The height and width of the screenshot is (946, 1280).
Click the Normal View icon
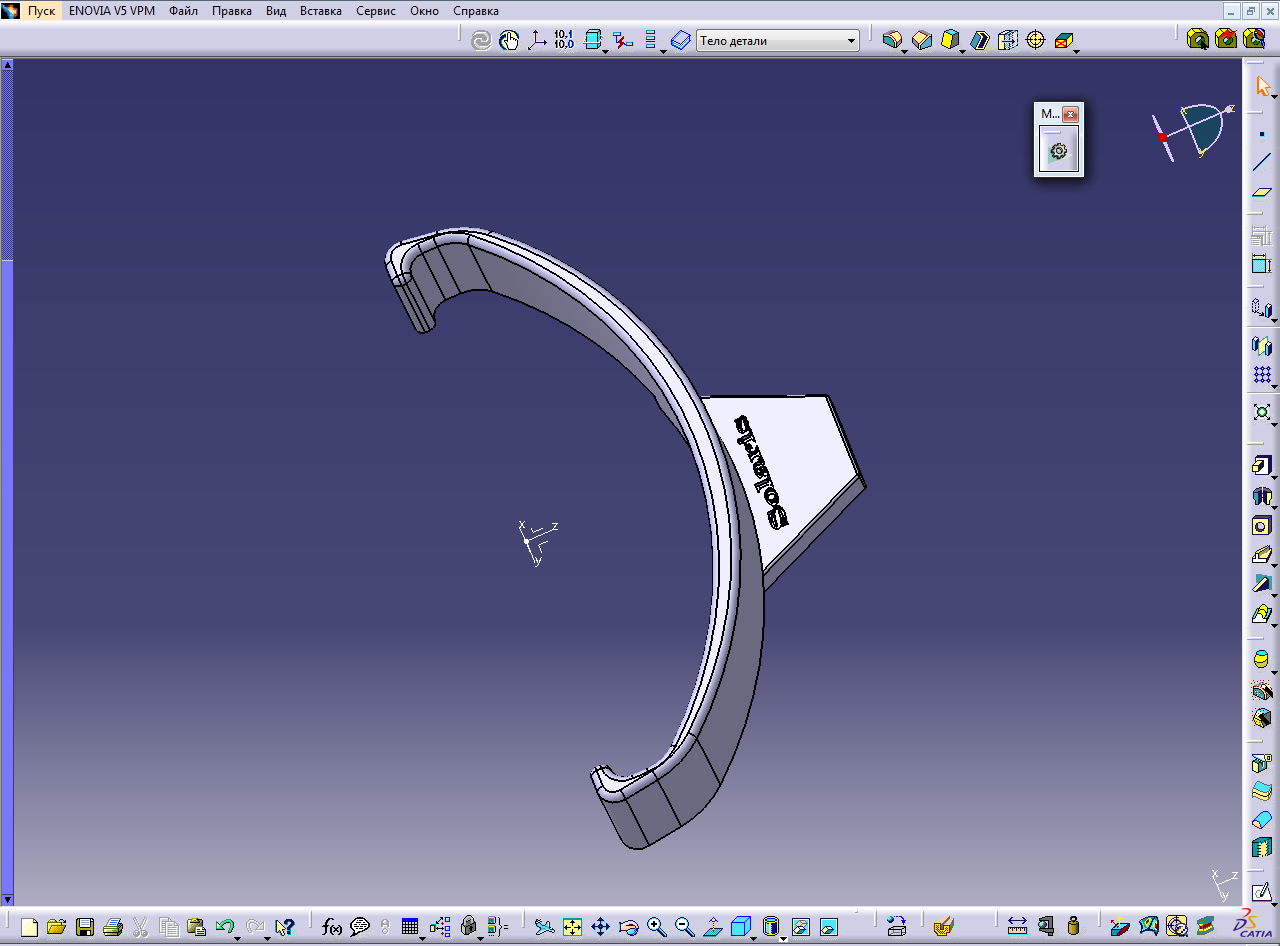(x=712, y=927)
